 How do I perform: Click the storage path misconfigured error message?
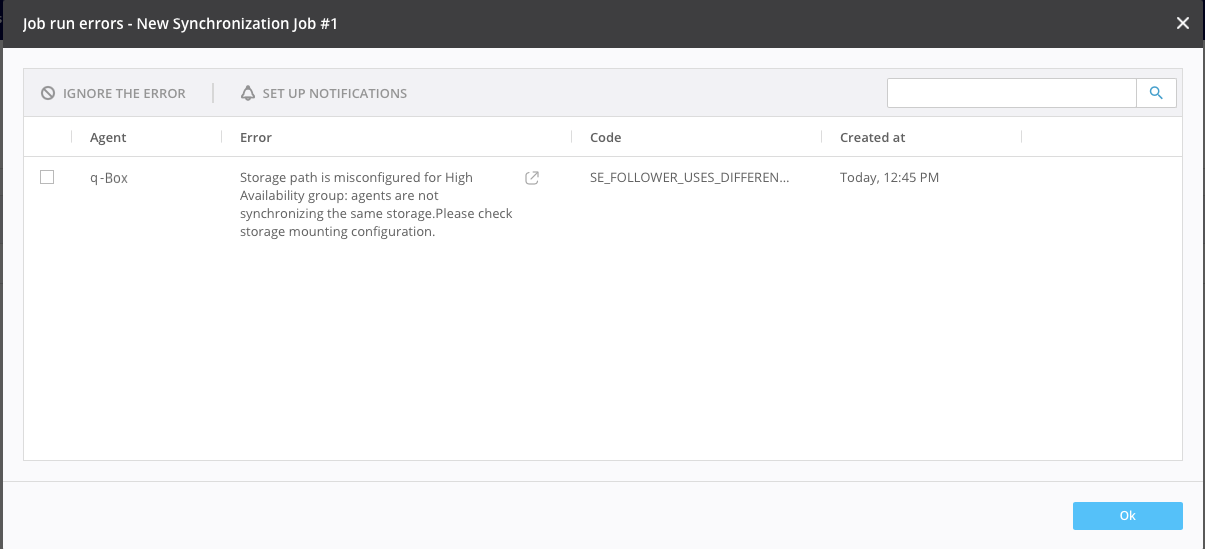375,204
